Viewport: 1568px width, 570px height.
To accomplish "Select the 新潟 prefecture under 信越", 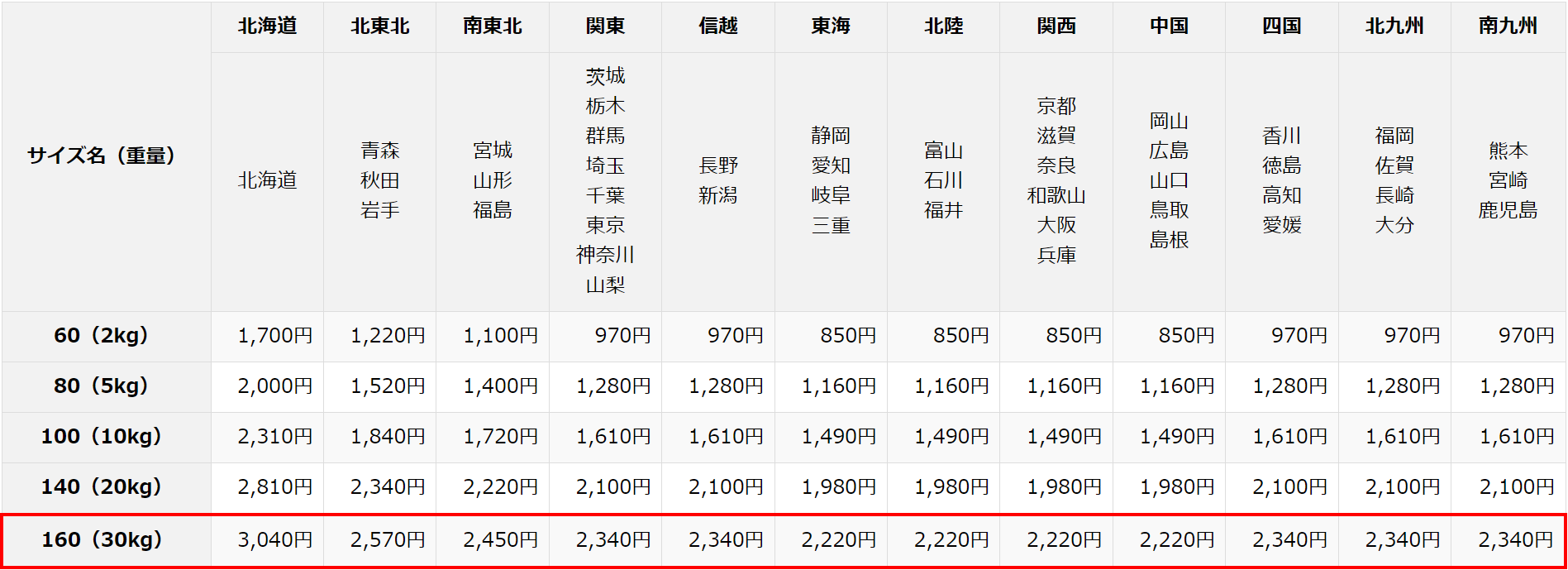I will coord(717,195).
